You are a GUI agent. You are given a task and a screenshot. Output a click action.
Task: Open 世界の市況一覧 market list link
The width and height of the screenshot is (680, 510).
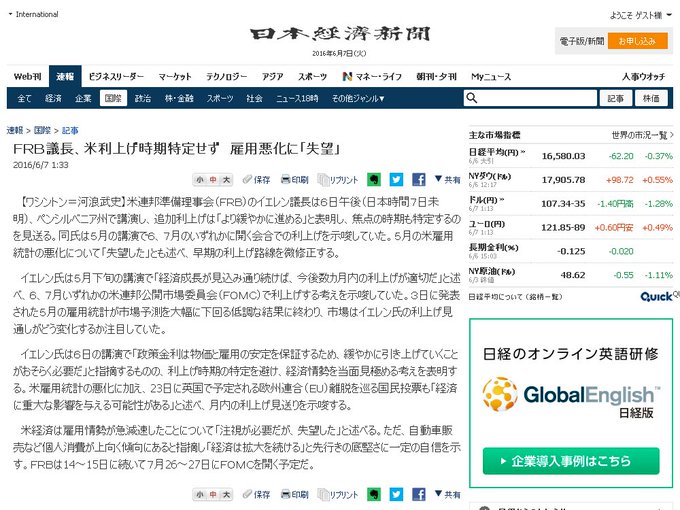(642, 135)
